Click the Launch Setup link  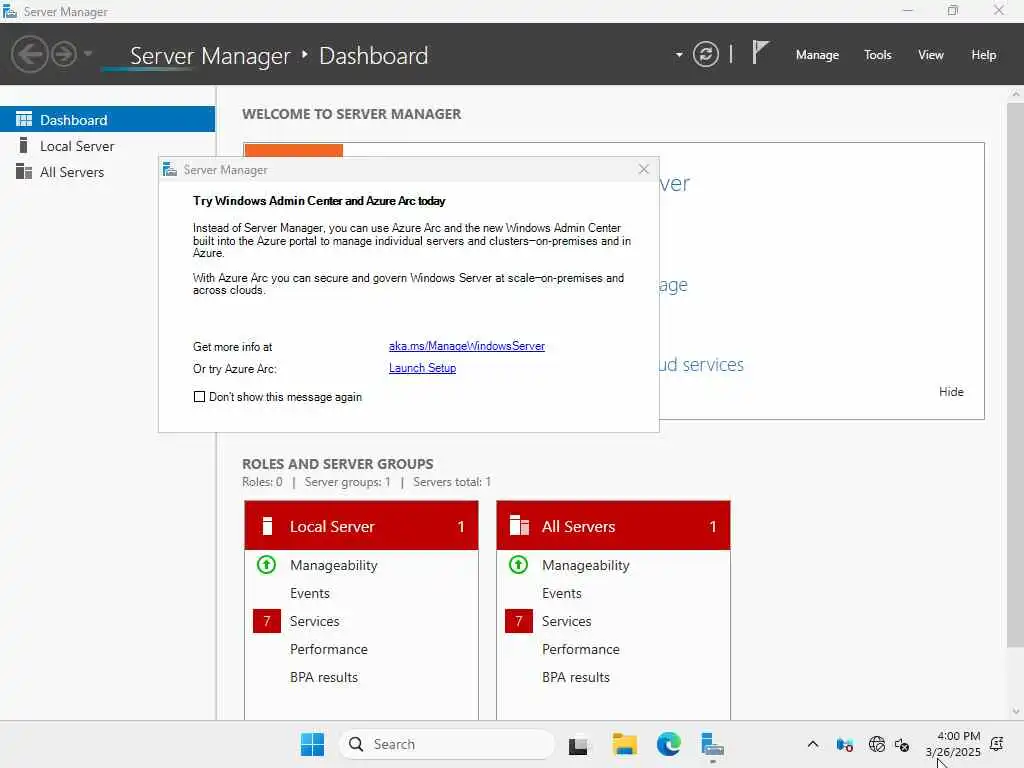click(x=422, y=368)
